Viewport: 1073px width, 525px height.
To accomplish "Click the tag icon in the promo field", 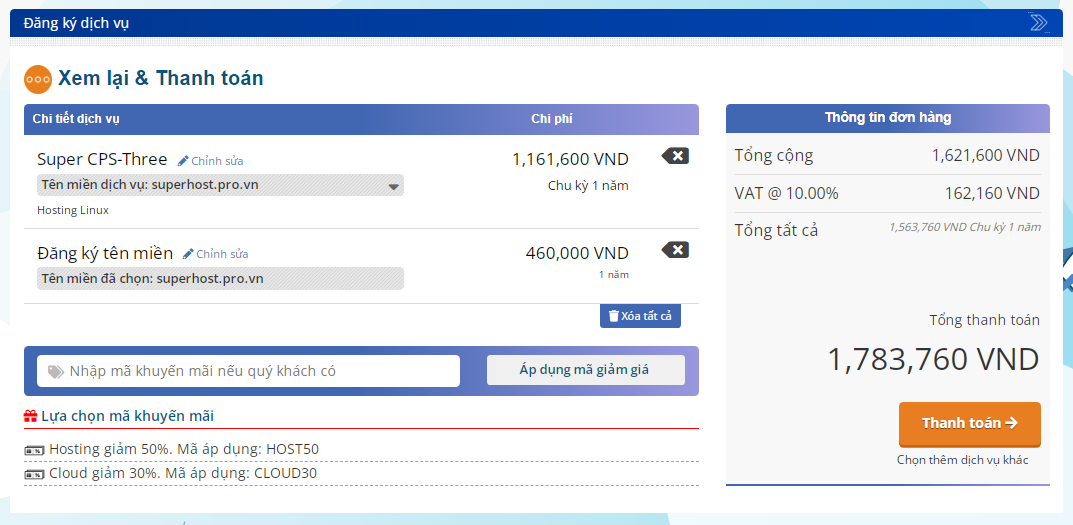I will [55, 371].
